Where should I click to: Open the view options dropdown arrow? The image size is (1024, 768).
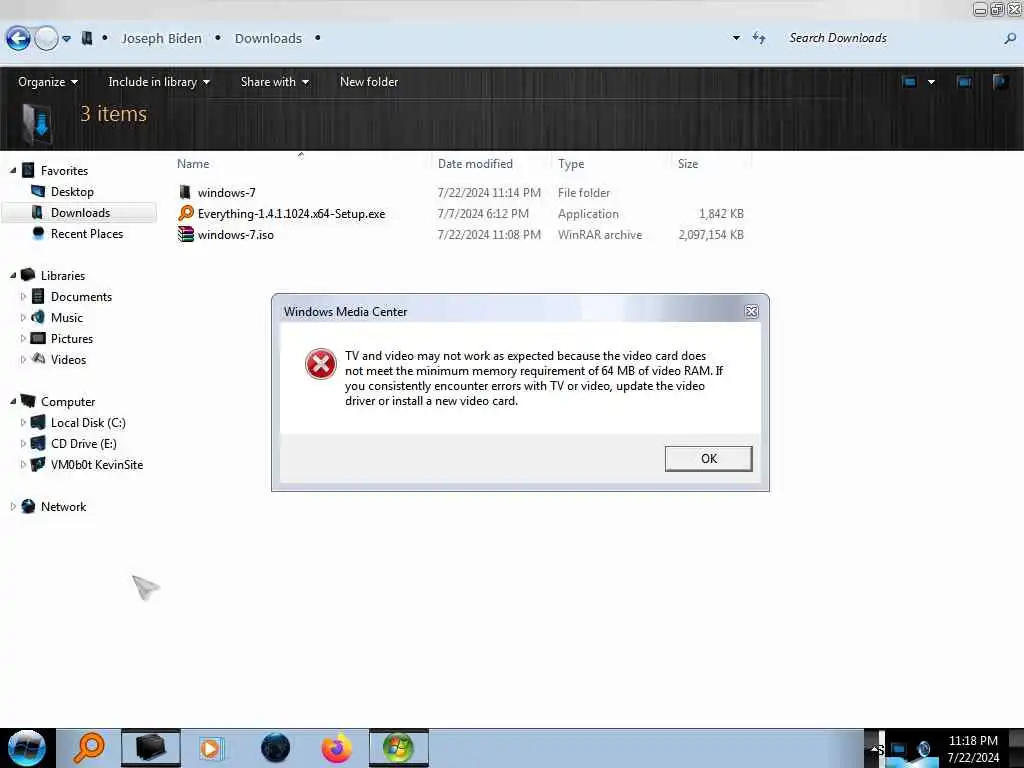coord(931,82)
